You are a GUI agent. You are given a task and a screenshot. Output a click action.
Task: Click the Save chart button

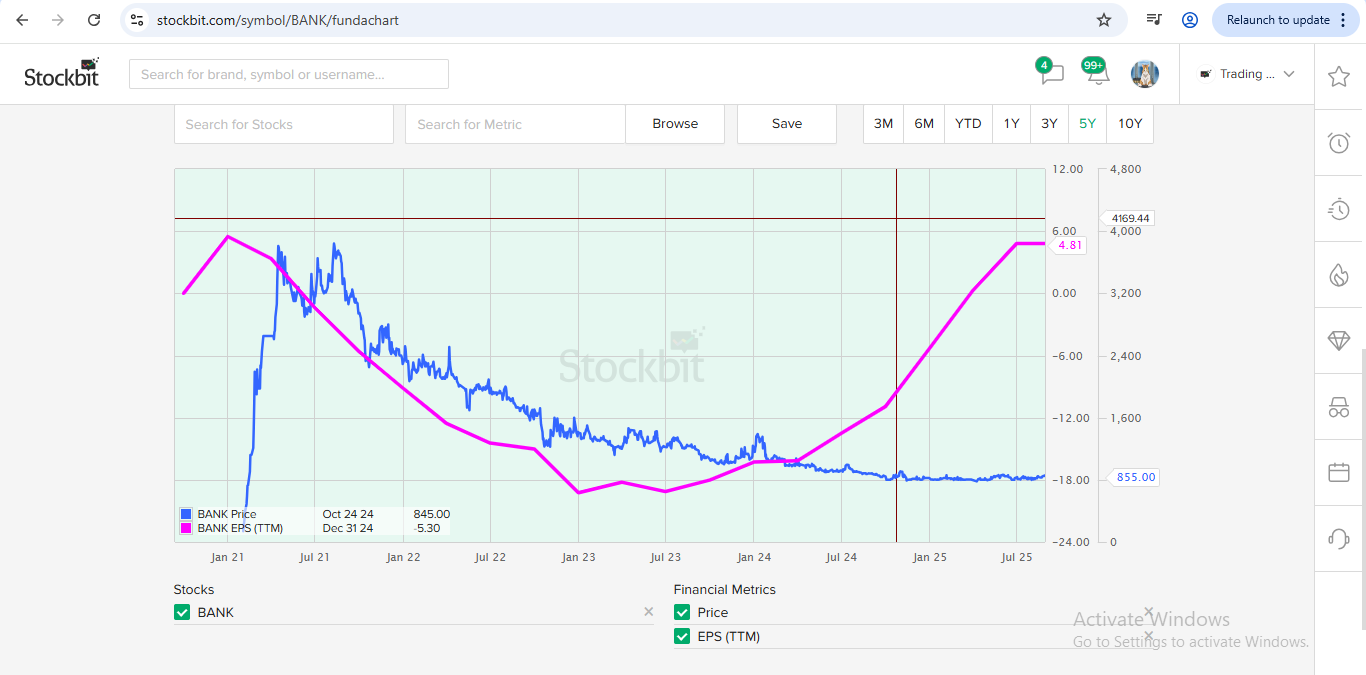787,124
